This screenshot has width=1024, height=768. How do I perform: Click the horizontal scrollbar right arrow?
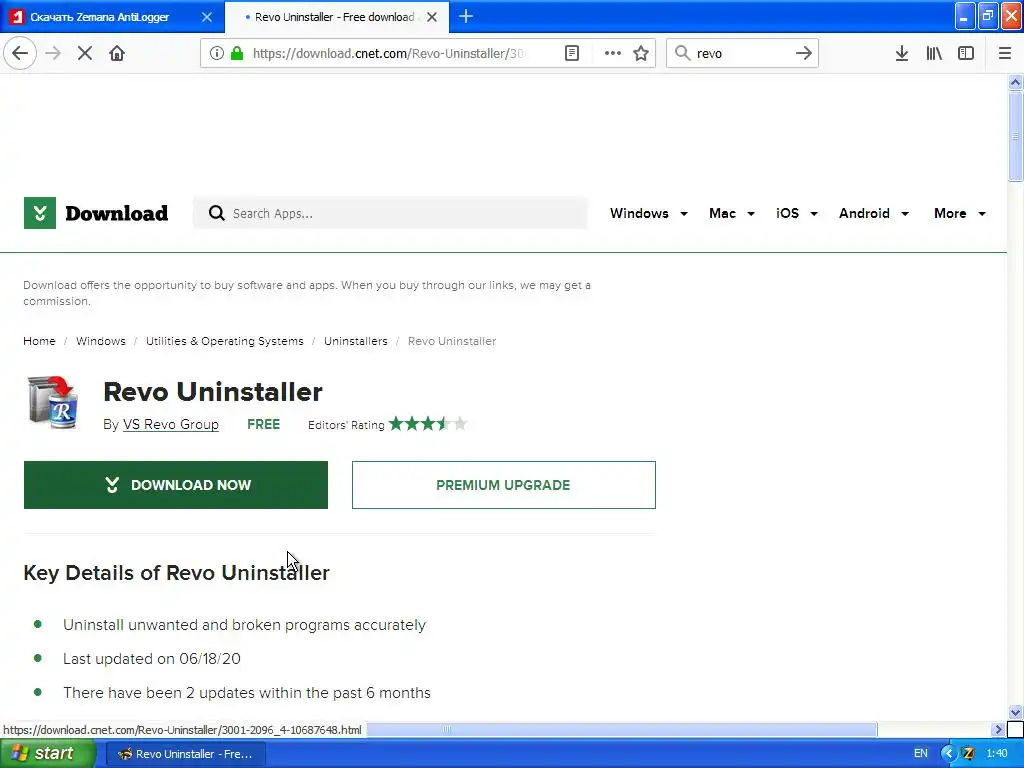(x=998, y=729)
